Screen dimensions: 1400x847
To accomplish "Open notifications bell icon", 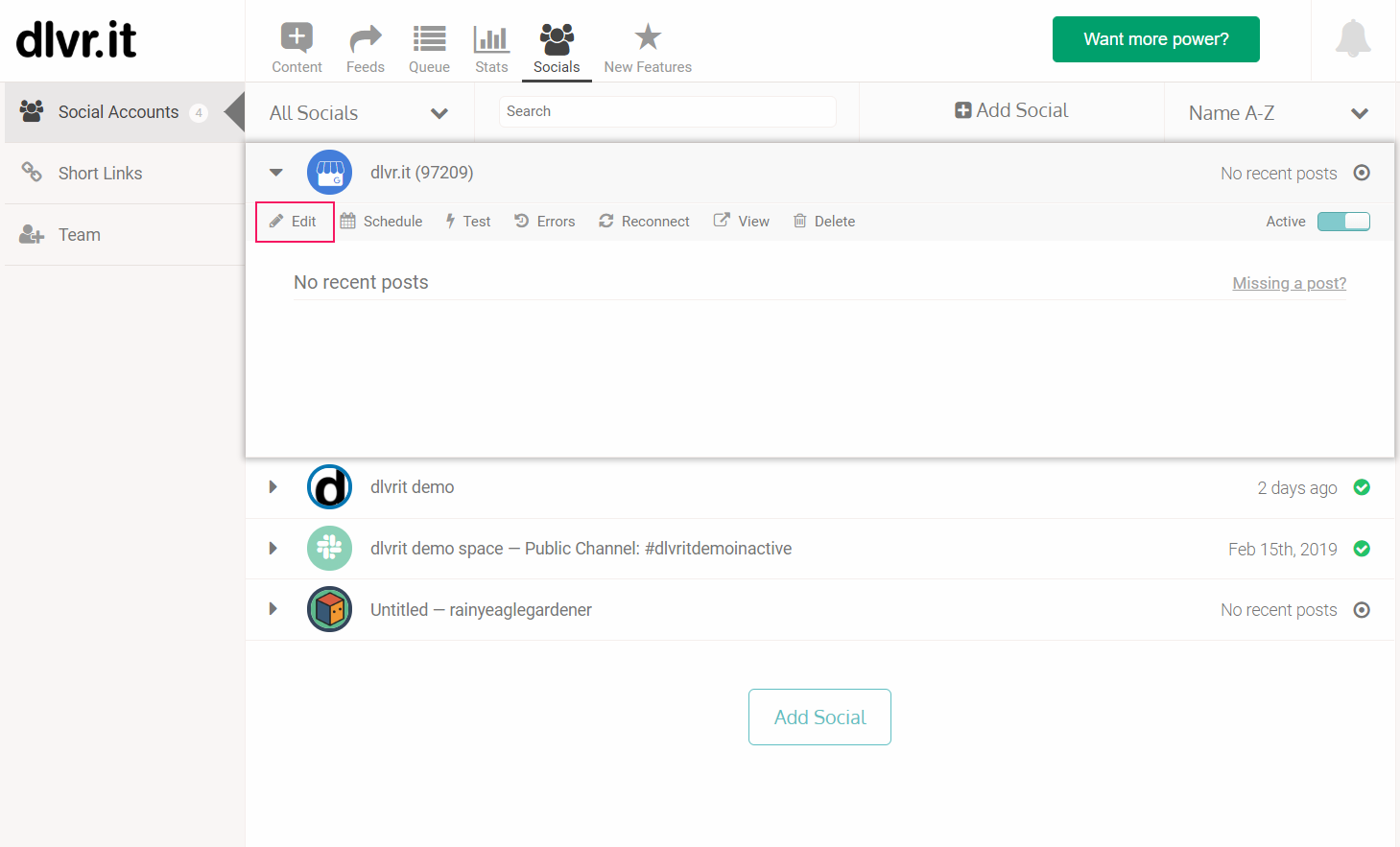I will [x=1353, y=38].
